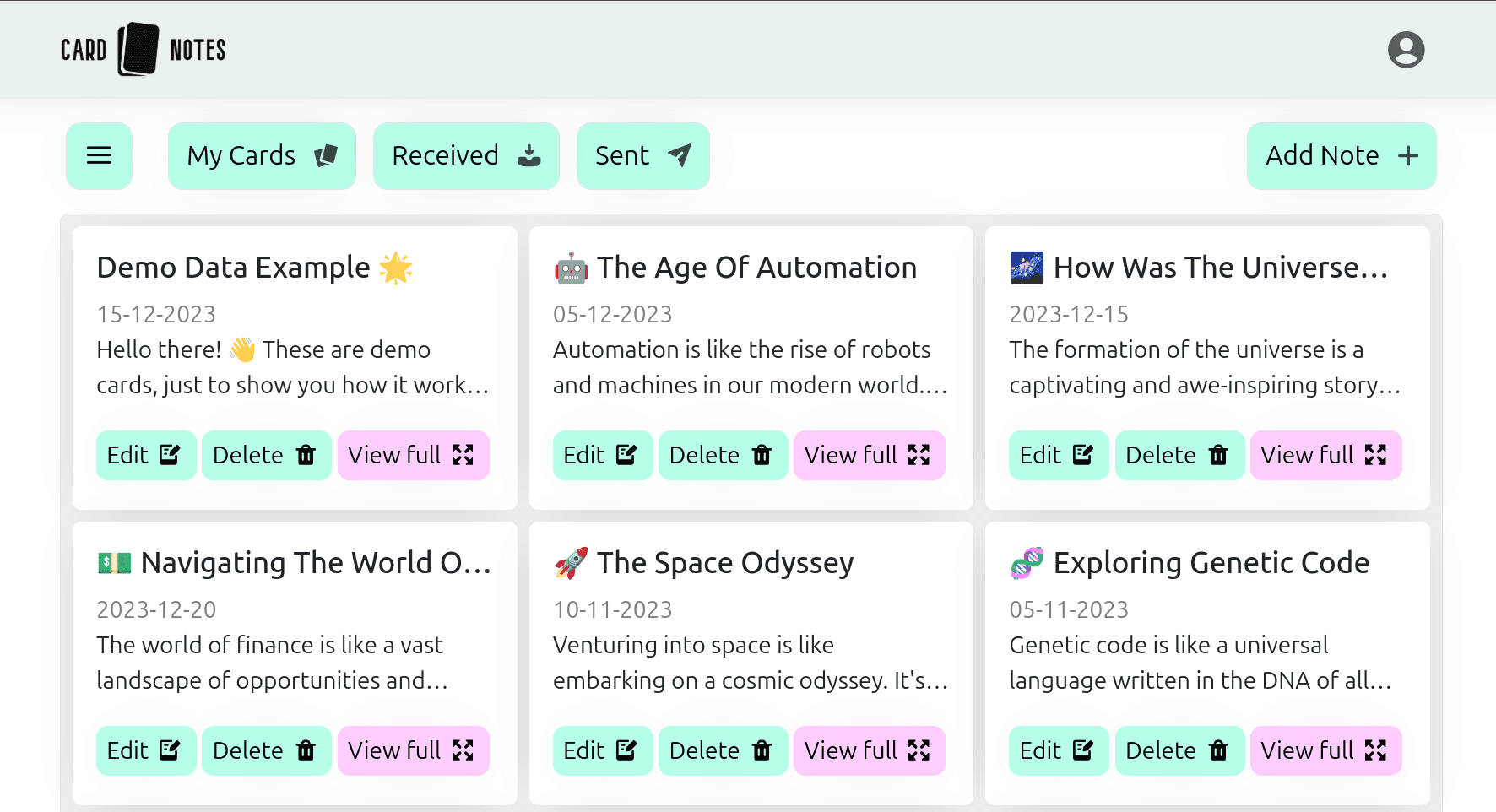This screenshot has width=1496, height=812.
Task: Click pencil icon on Navigating The World card
Action: 170,750
